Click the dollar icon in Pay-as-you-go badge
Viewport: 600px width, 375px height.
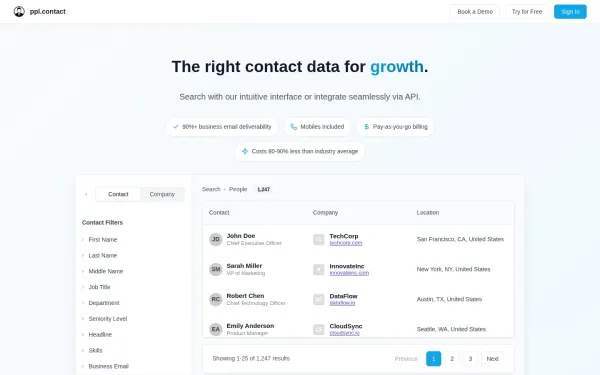(367, 127)
